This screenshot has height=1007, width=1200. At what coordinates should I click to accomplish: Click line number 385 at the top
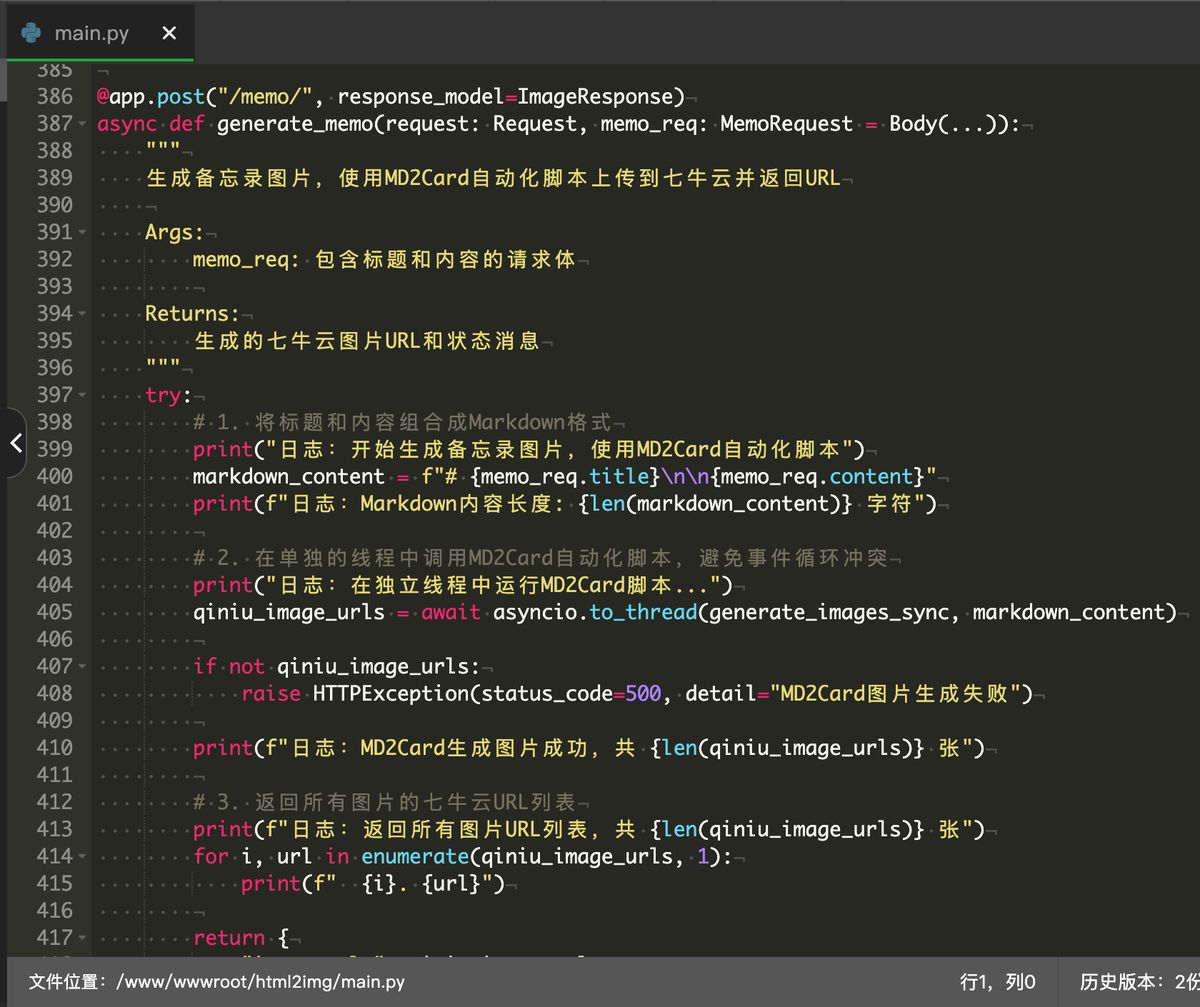(x=55, y=68)
